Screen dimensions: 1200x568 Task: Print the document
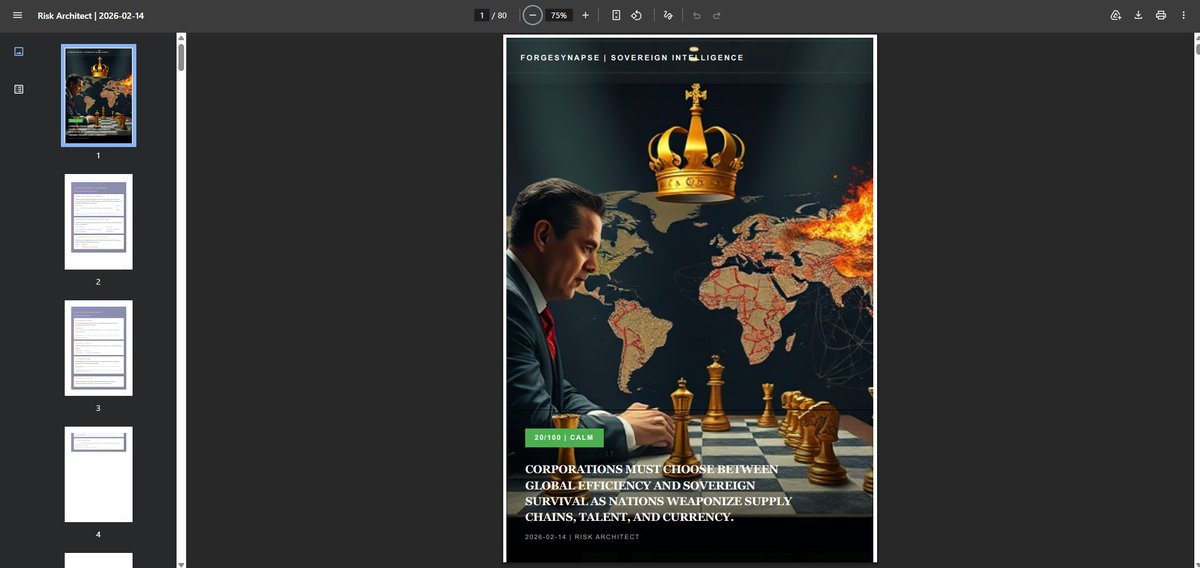1160,15
